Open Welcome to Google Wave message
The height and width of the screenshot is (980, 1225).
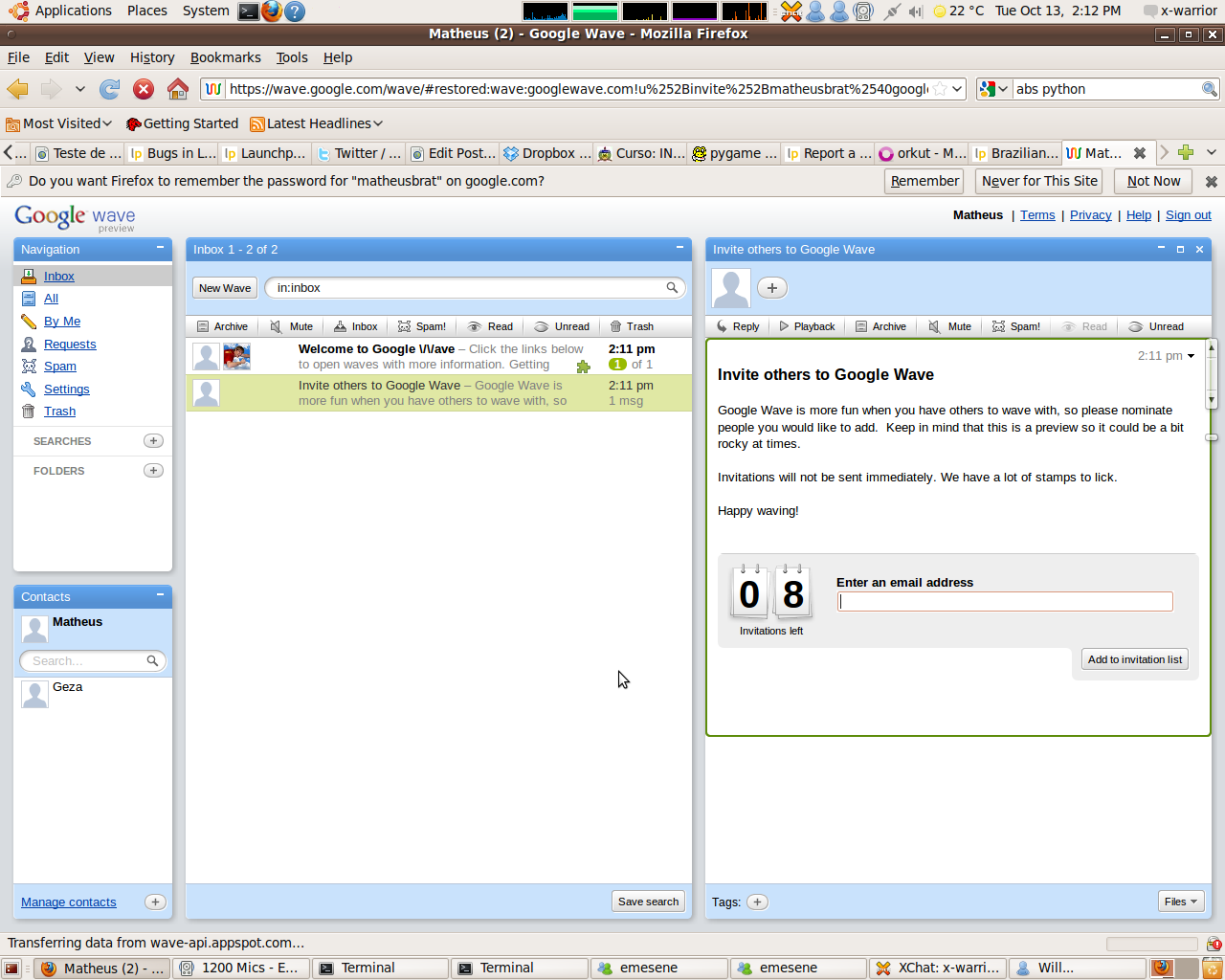coord(438,356)
